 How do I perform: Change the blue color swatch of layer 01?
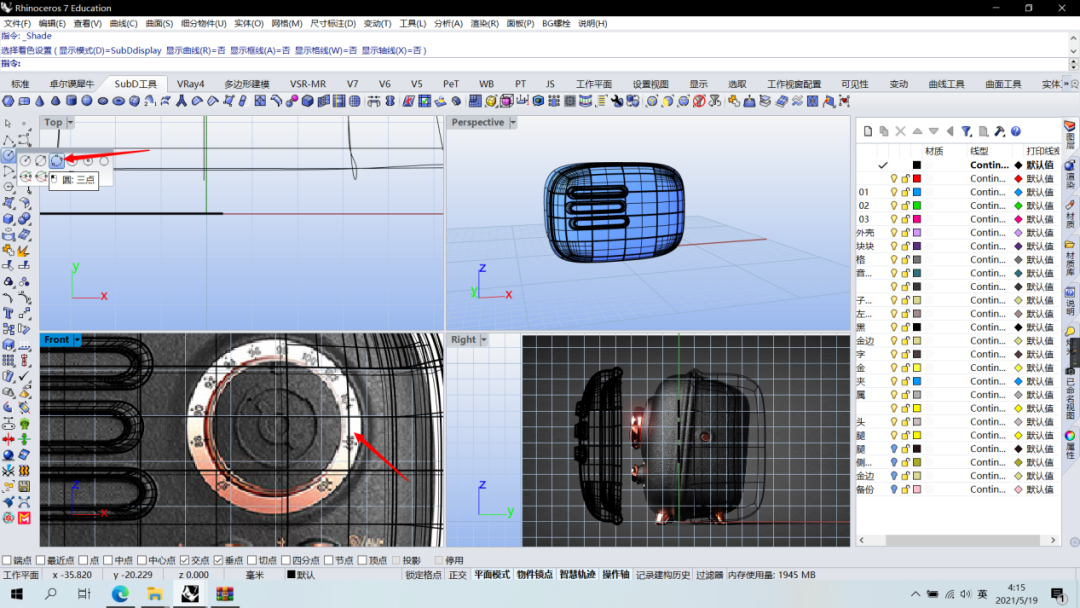pyautogui.click(x=917, y=192)
